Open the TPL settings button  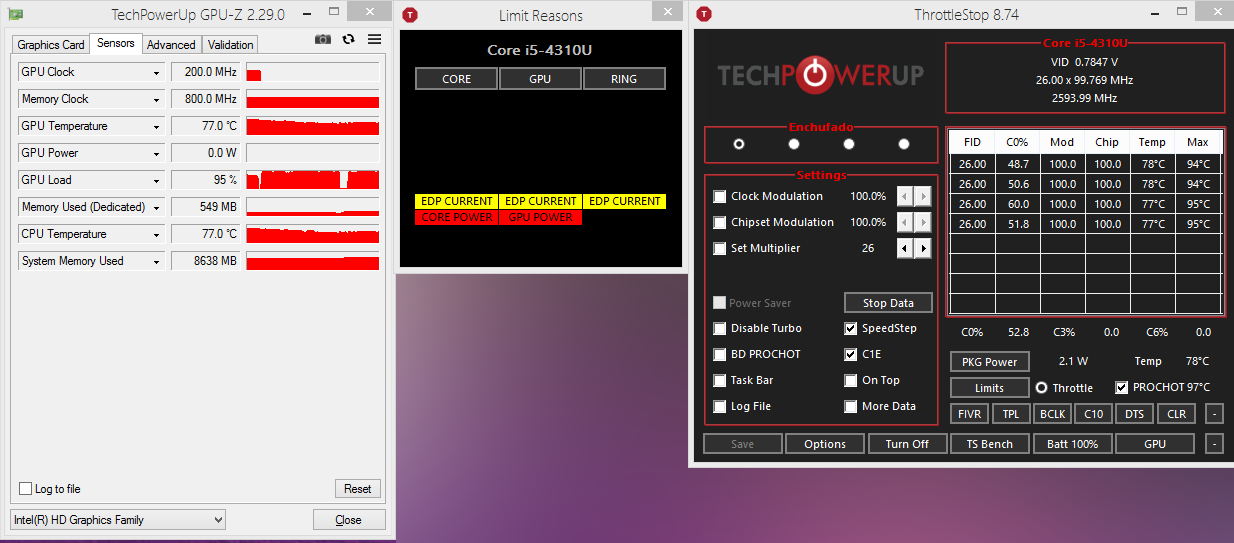point(1011,414)
